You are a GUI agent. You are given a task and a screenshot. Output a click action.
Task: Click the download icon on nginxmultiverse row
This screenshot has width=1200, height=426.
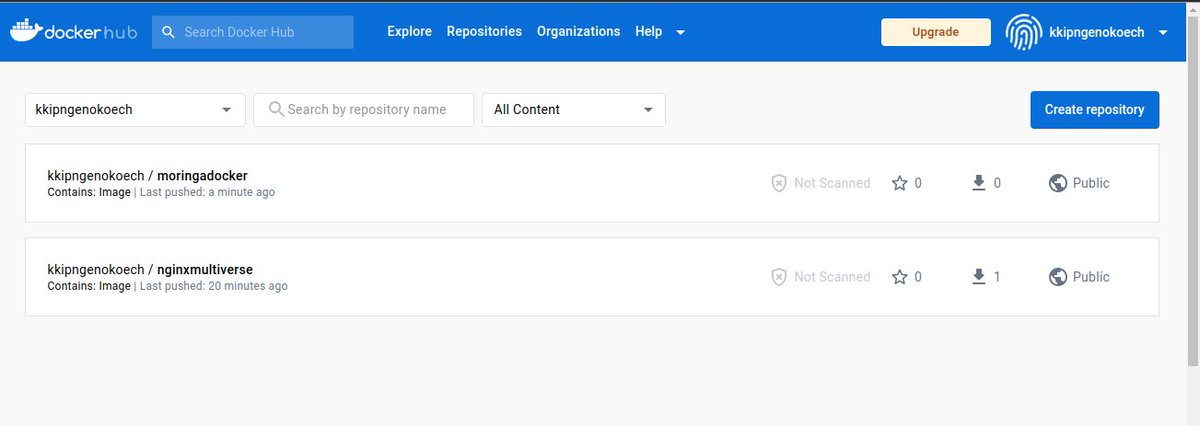(x=979, y=277)
